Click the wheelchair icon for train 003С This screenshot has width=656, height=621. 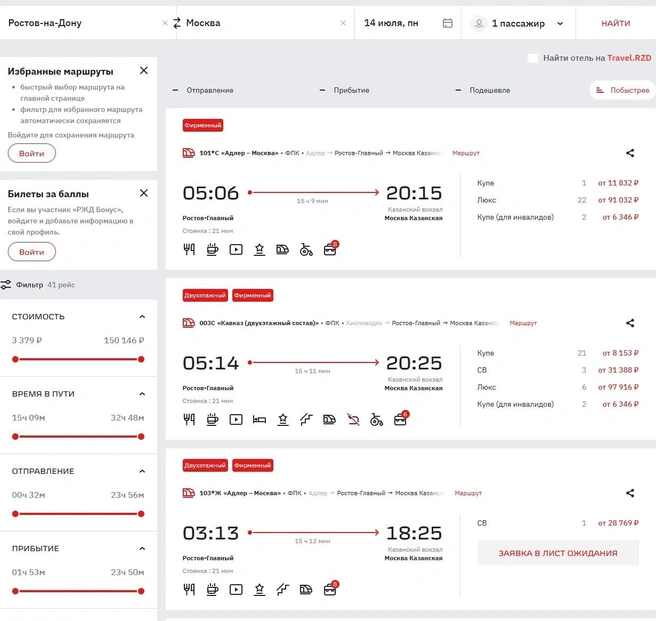(x=377, y=420)
